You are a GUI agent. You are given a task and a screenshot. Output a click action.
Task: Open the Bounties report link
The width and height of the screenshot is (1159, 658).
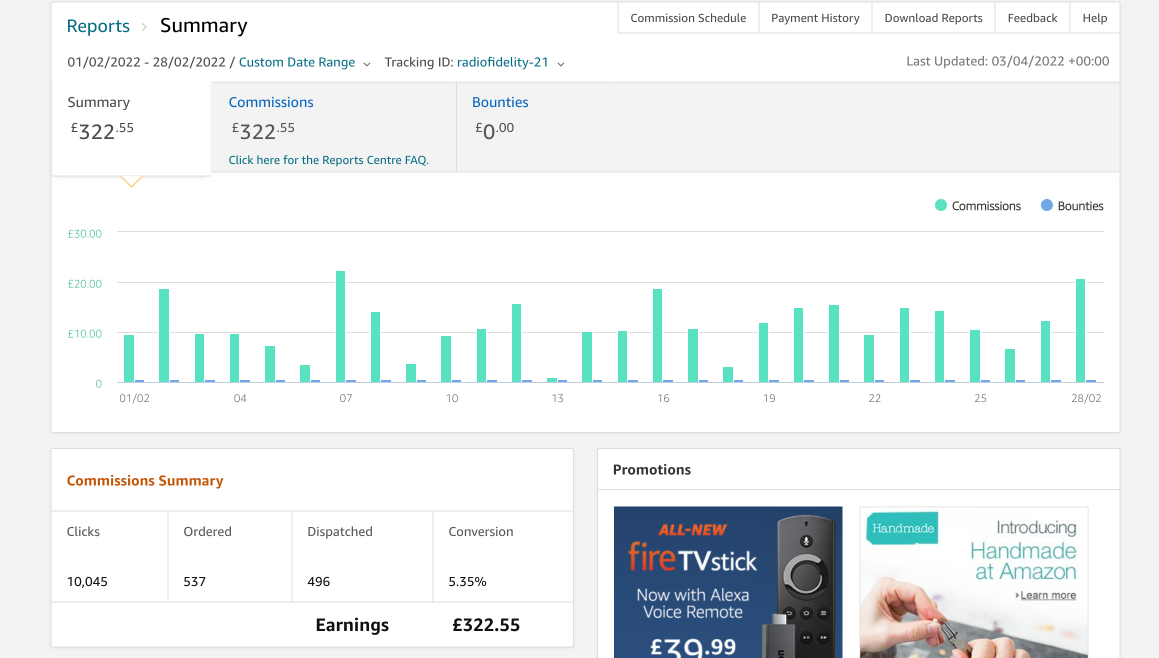pyautogui.click(x=500, y=102)
